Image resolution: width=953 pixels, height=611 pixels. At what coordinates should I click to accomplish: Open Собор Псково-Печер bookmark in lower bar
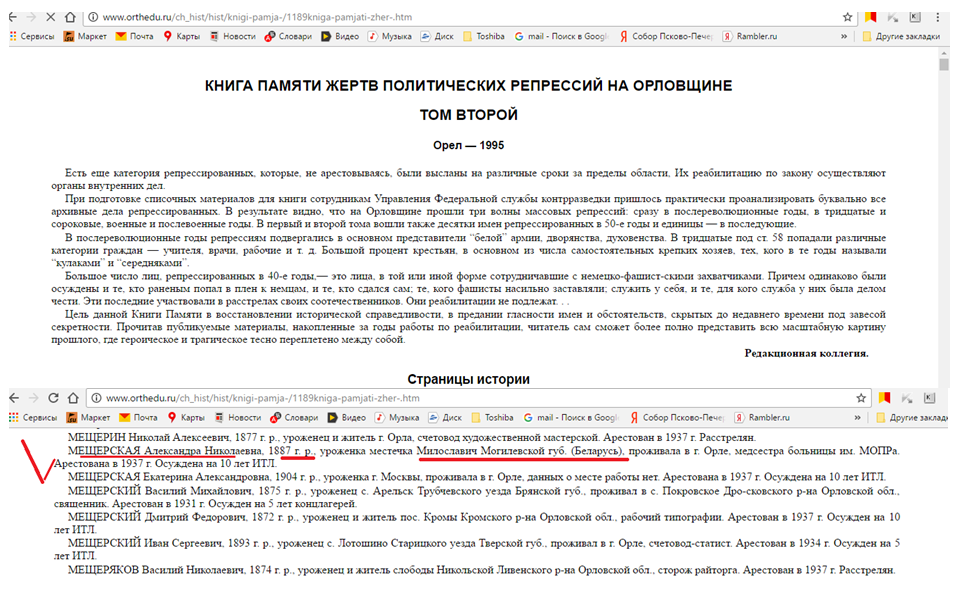[x=676, y=418]
